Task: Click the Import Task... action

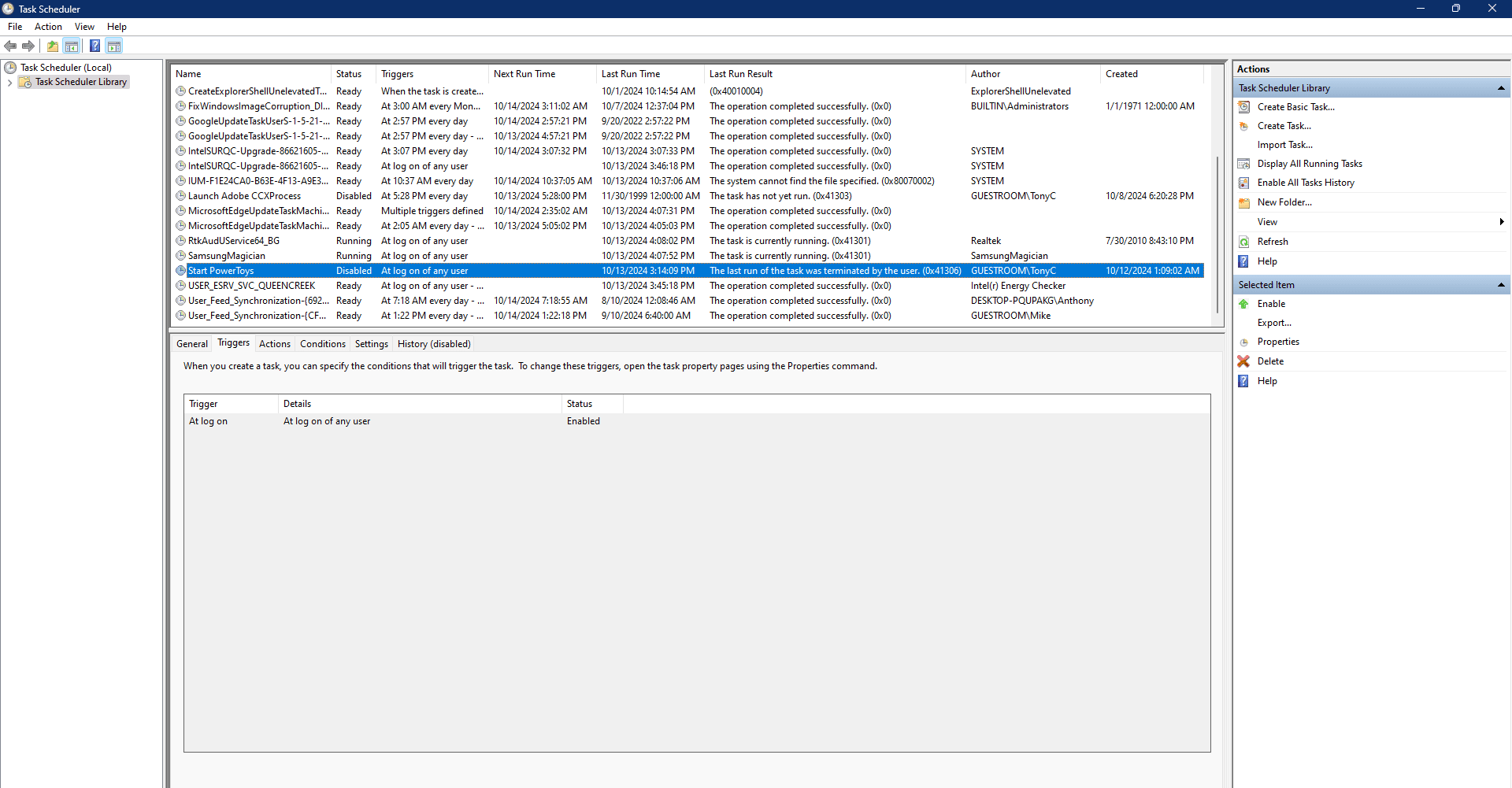Action: 1285,145
